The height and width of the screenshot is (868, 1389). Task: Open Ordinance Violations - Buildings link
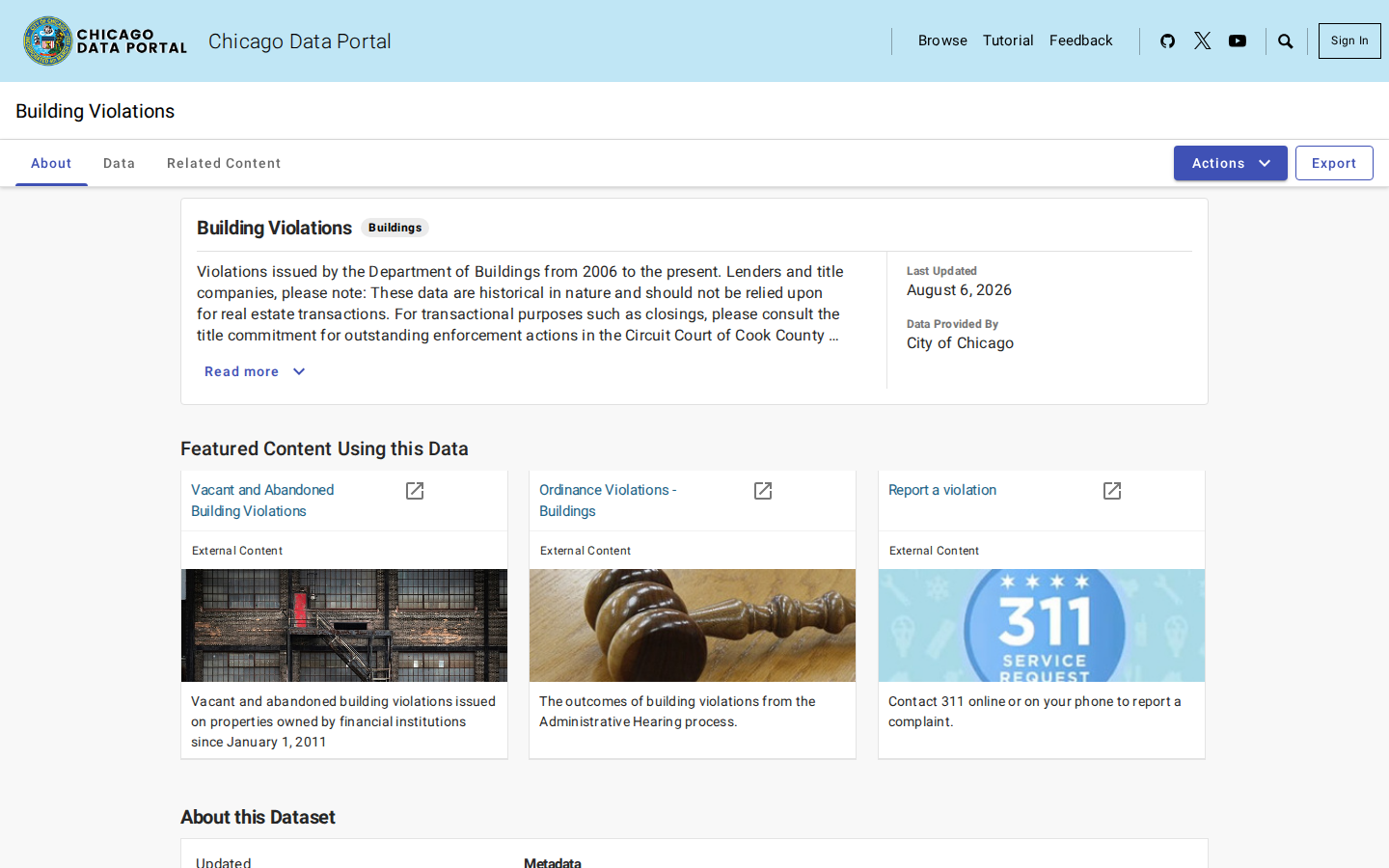tap(608, 501)
